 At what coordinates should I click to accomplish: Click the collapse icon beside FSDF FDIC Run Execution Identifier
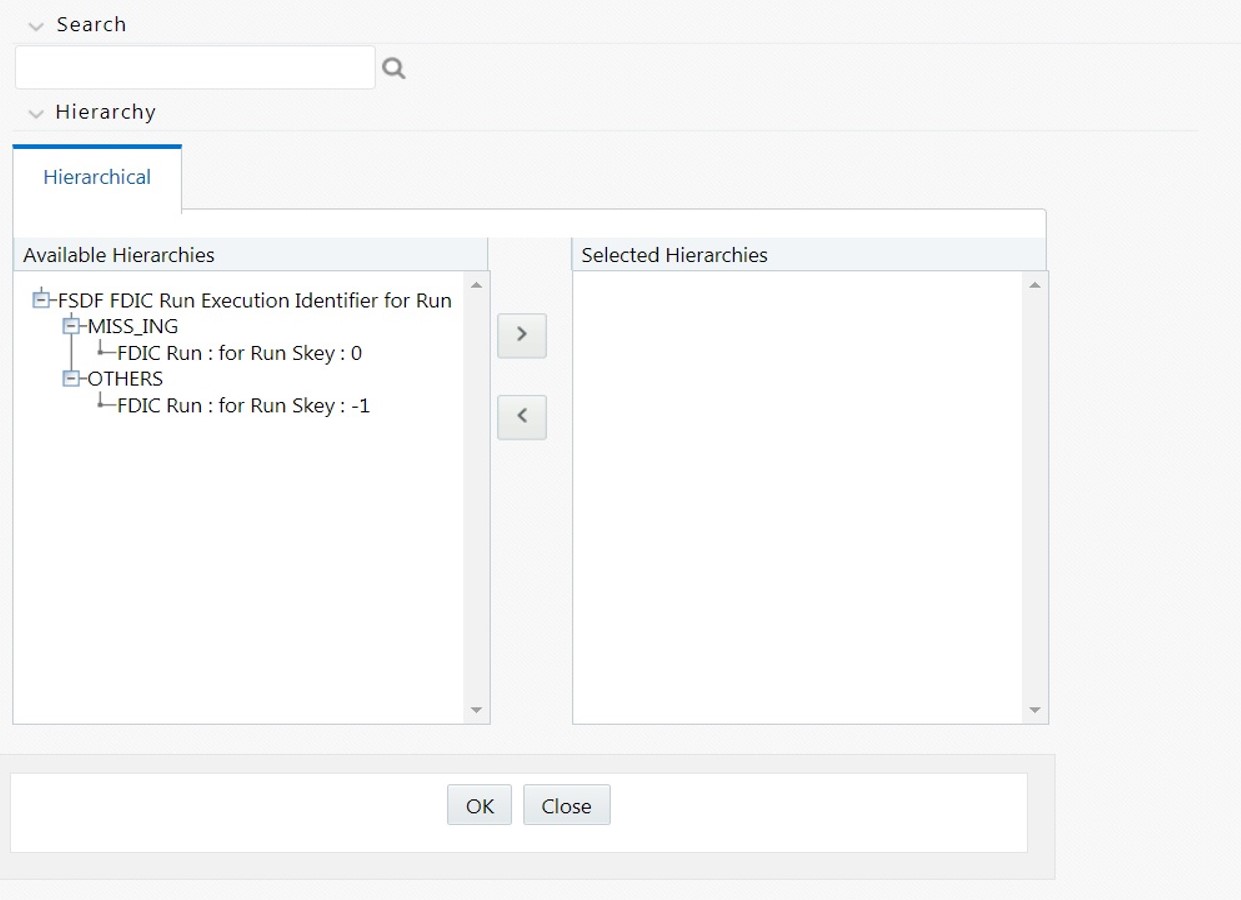coord(40,300)
